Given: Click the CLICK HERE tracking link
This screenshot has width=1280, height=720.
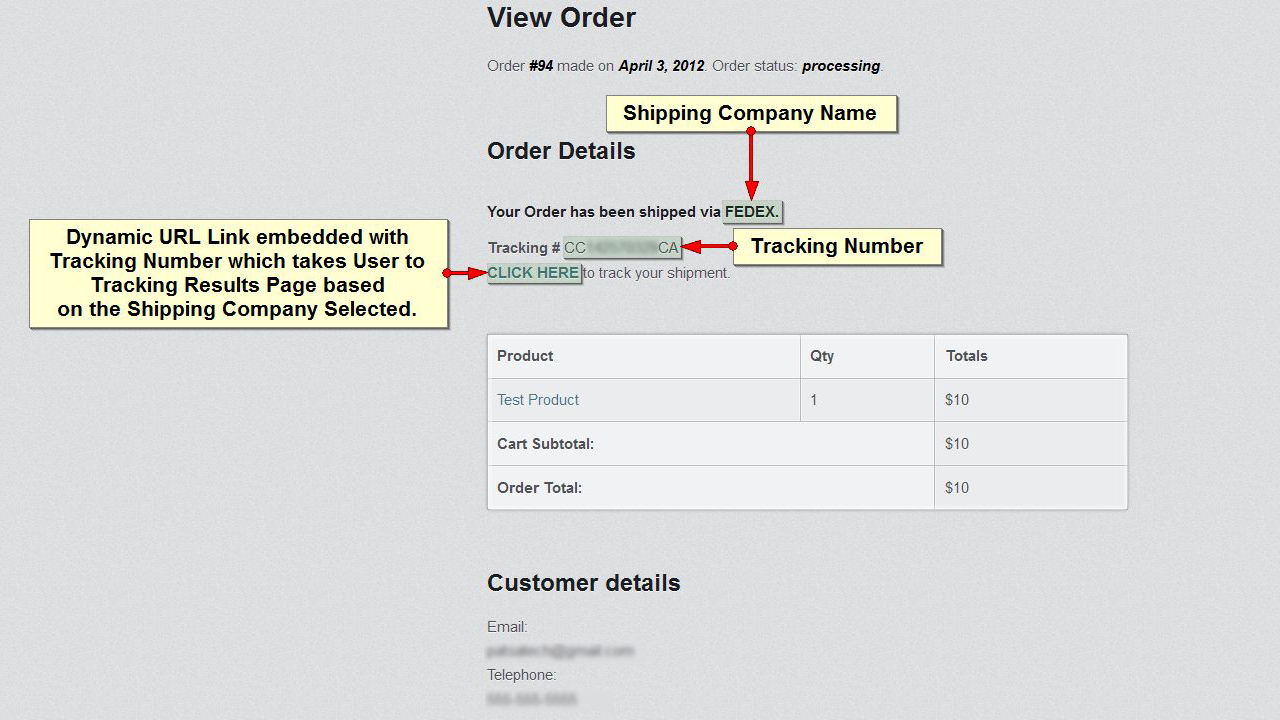Looking at the screenshot, I should (533, 272).
